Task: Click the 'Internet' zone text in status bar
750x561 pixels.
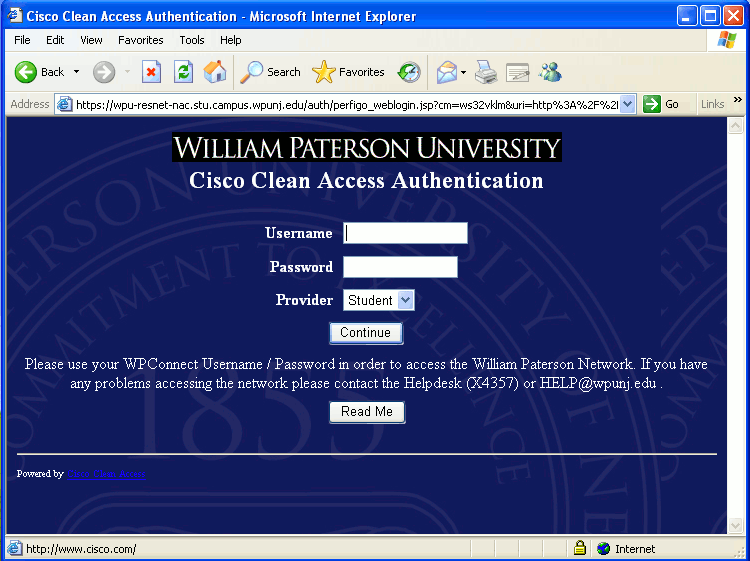Action: (x=635, y=549)
